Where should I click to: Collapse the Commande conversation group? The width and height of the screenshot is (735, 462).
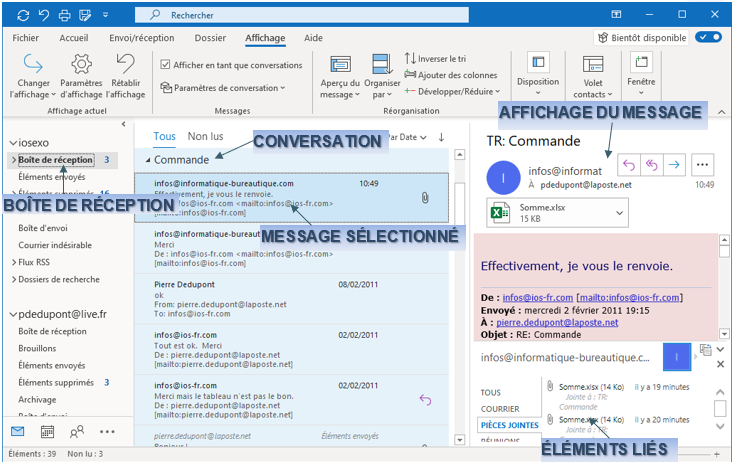pos(148,161)
